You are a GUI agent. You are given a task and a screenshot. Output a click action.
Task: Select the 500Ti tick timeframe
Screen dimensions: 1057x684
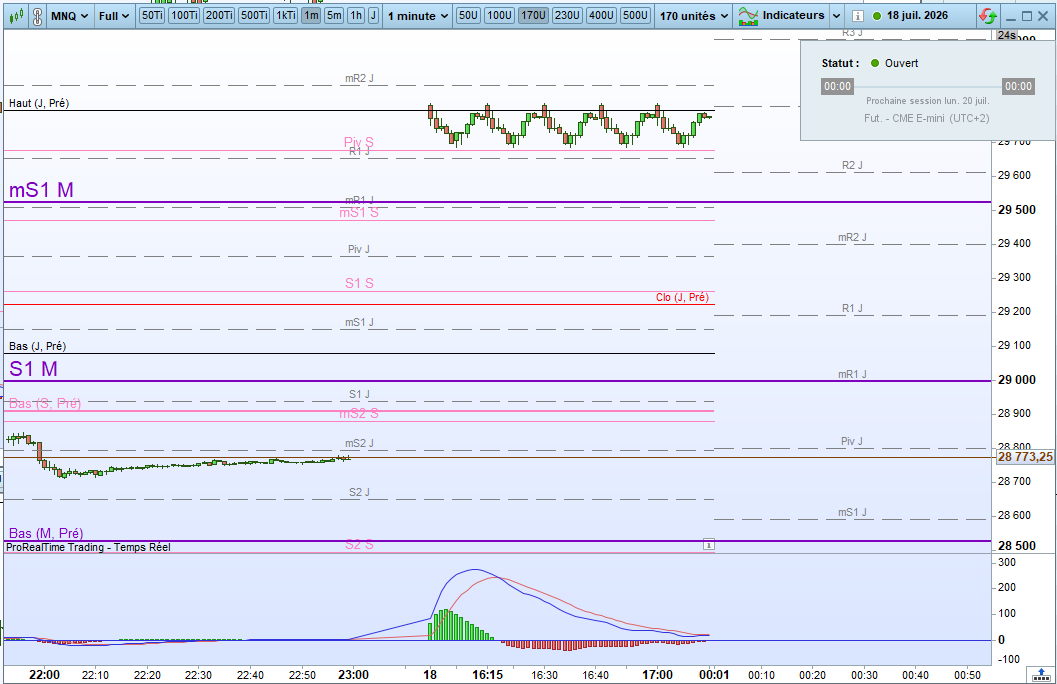tap(254, 15)
